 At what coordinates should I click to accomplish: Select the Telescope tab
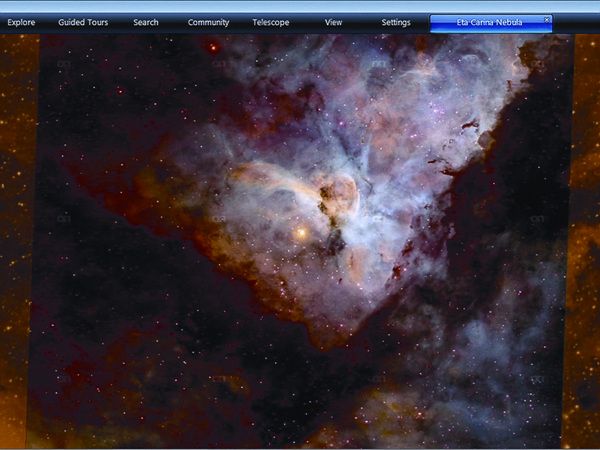(271, 23)
